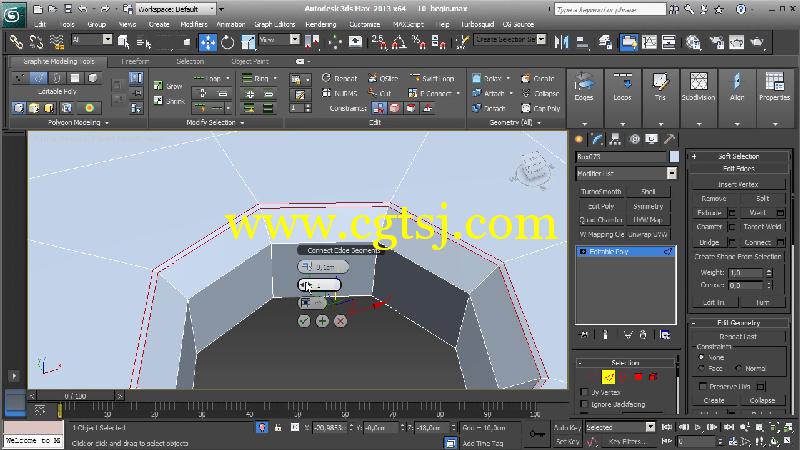The height and width of the screenshot is (450, 800).
Task: Click the Repeat Last button
Action: (738, 336)
